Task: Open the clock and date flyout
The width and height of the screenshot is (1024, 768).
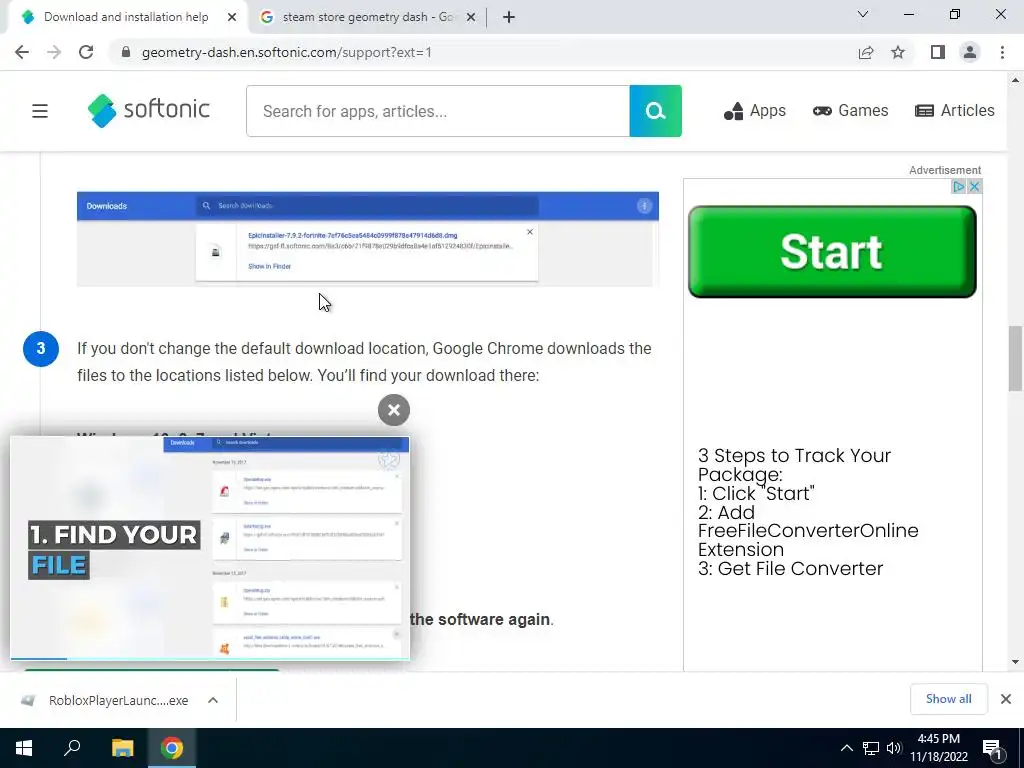Action: point(938,748)
